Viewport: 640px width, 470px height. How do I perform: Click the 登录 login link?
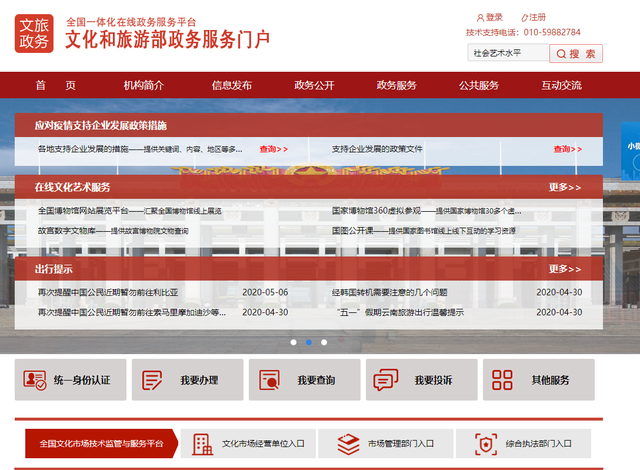(493, 17)
